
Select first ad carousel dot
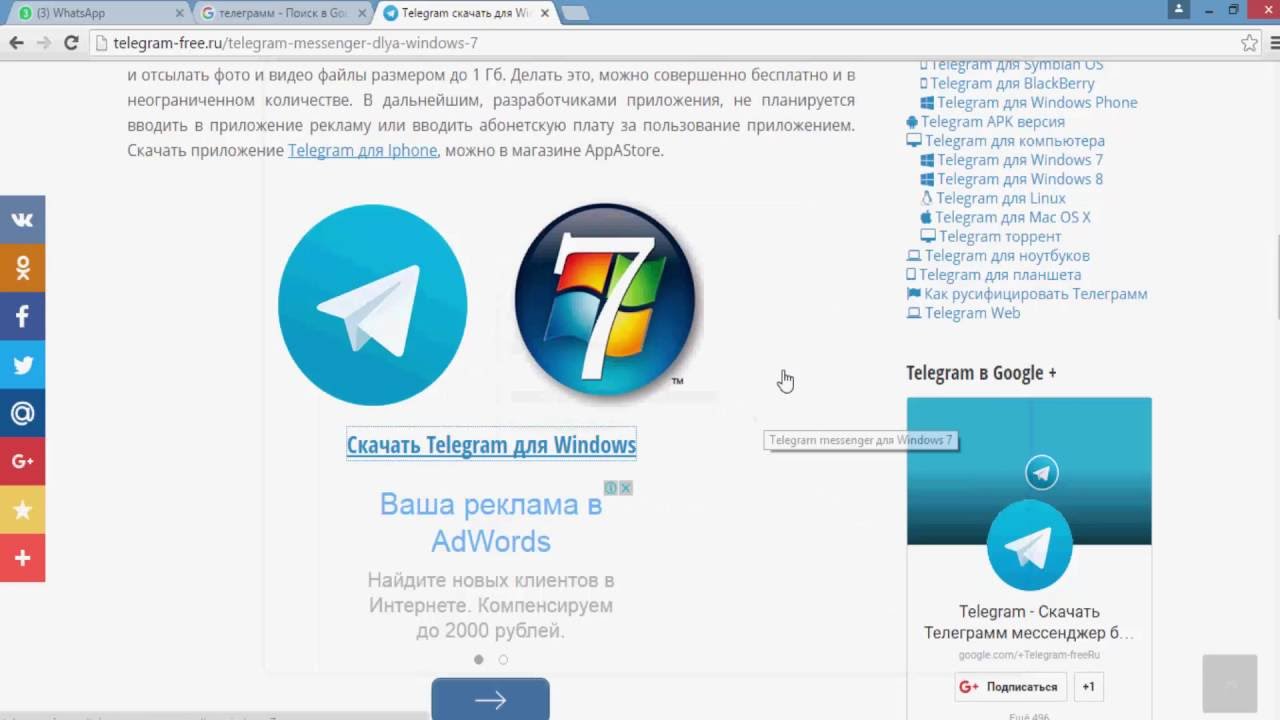point(478,659)
